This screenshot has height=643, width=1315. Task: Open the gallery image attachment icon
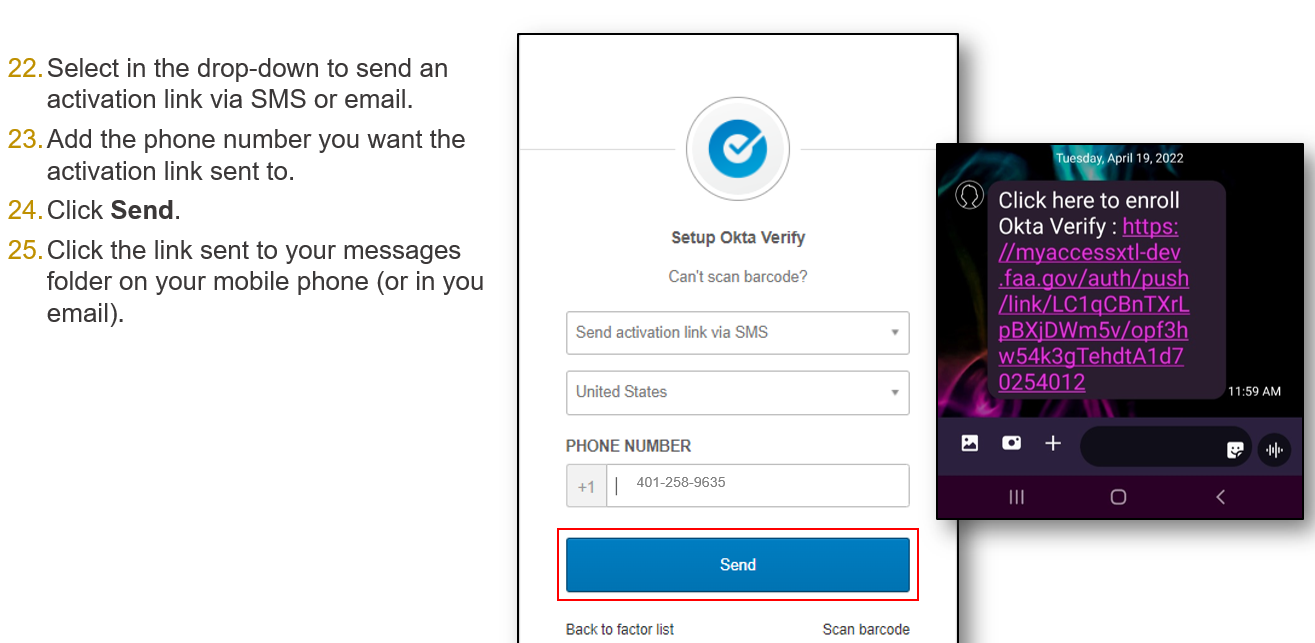[x=969, y=443]
